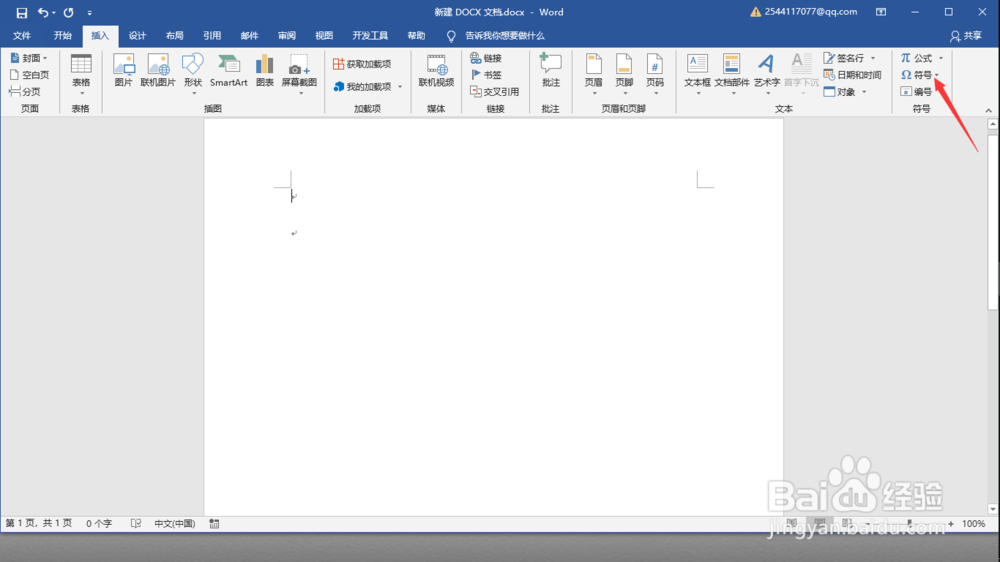Switch to the Mailings (邮件) tab
Screen dimensions: 1000x562
(249, 36)
